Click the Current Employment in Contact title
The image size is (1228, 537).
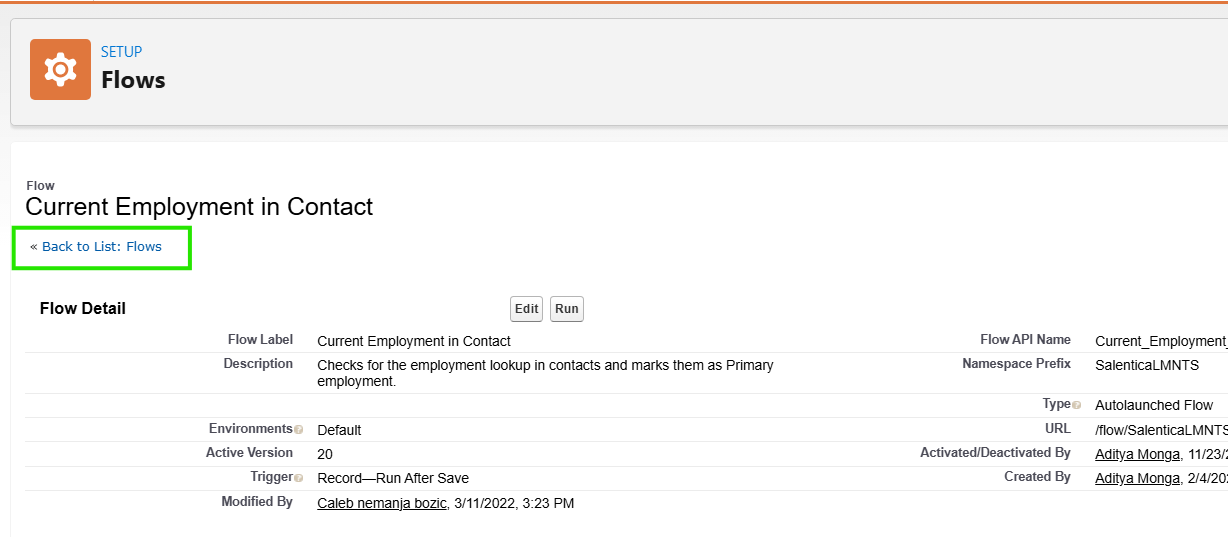199,207
